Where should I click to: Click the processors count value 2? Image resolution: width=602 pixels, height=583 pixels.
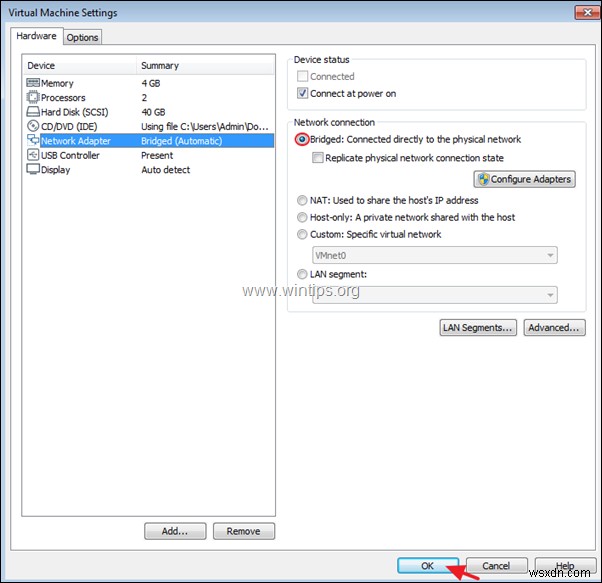(144, 97)
